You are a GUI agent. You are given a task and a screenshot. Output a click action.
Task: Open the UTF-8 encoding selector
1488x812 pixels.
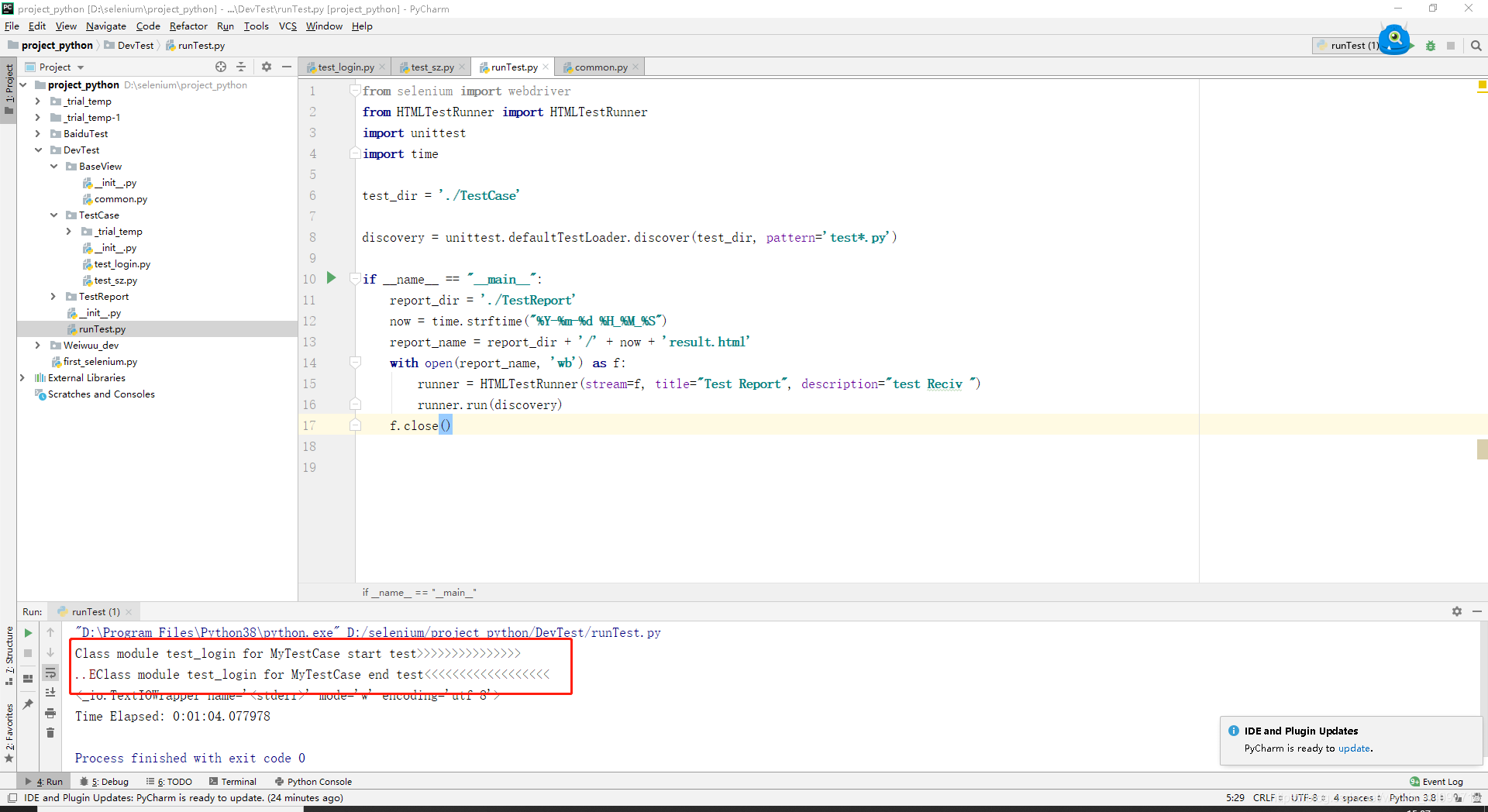pos(1307,798)
